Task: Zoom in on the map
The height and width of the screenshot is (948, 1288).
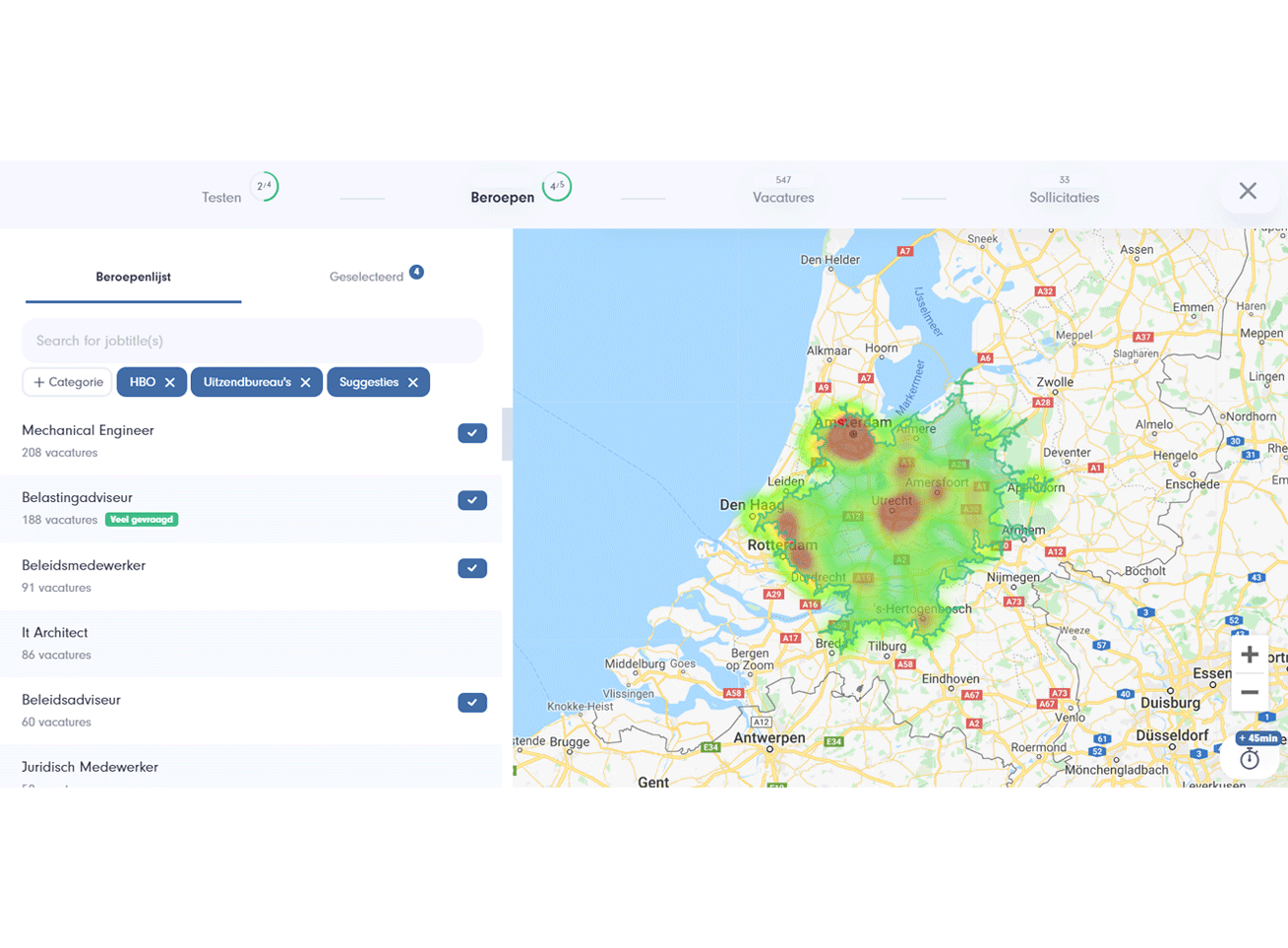Action: pos(1250,655)
